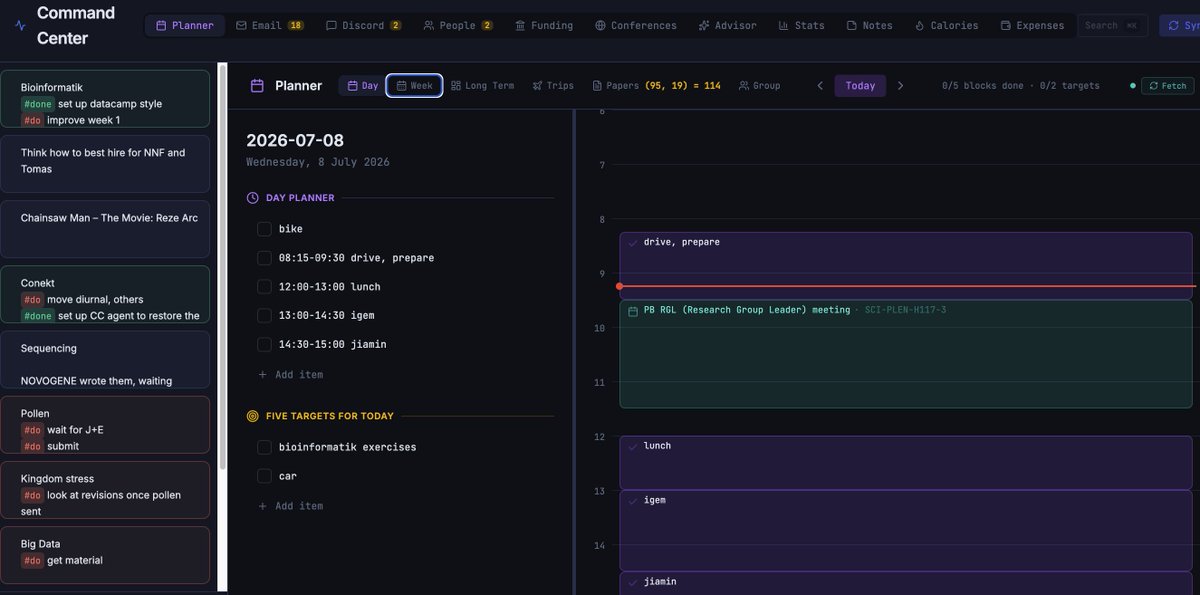1200x595 pixels.
Task: Open the Conekt card
Action: pos(106,294)
